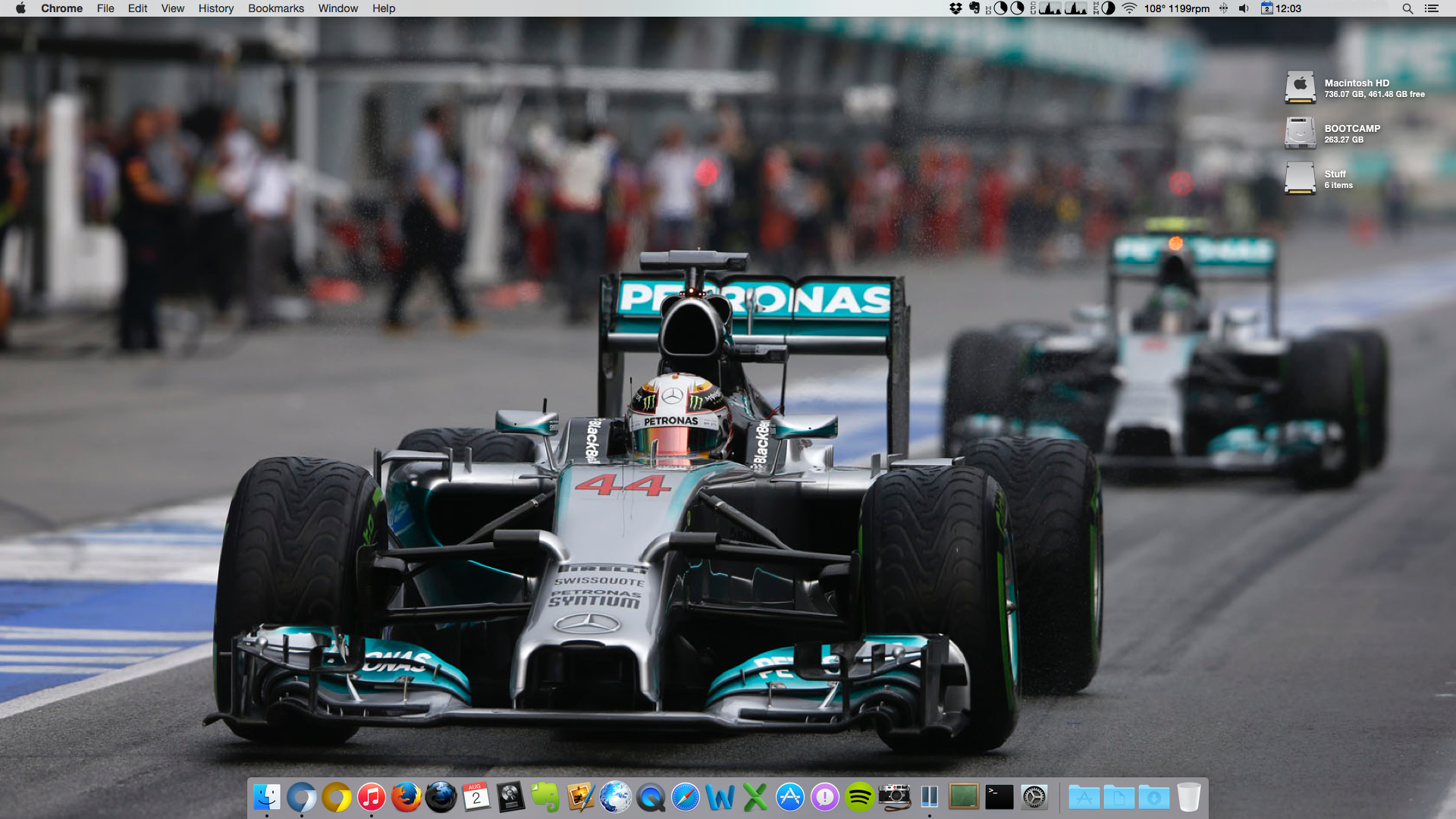This screenshot has height=819, width=1456.
Task: Open the globe icon in the dock
Action: tap(616, 797)
